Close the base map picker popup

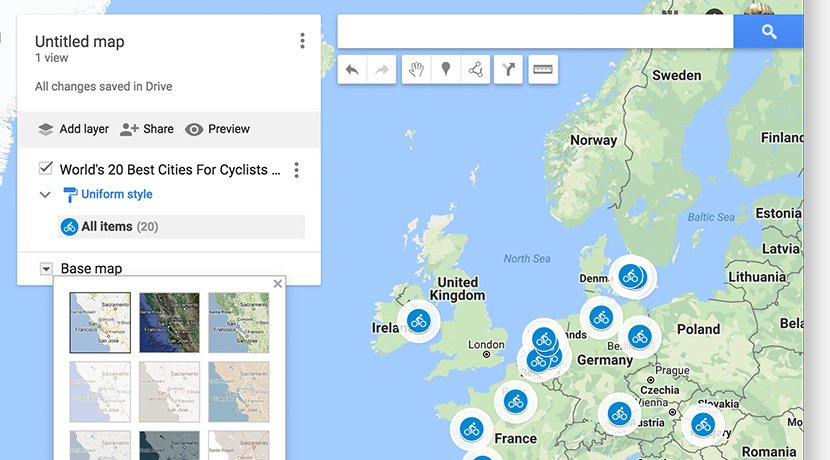click(278, 284)
